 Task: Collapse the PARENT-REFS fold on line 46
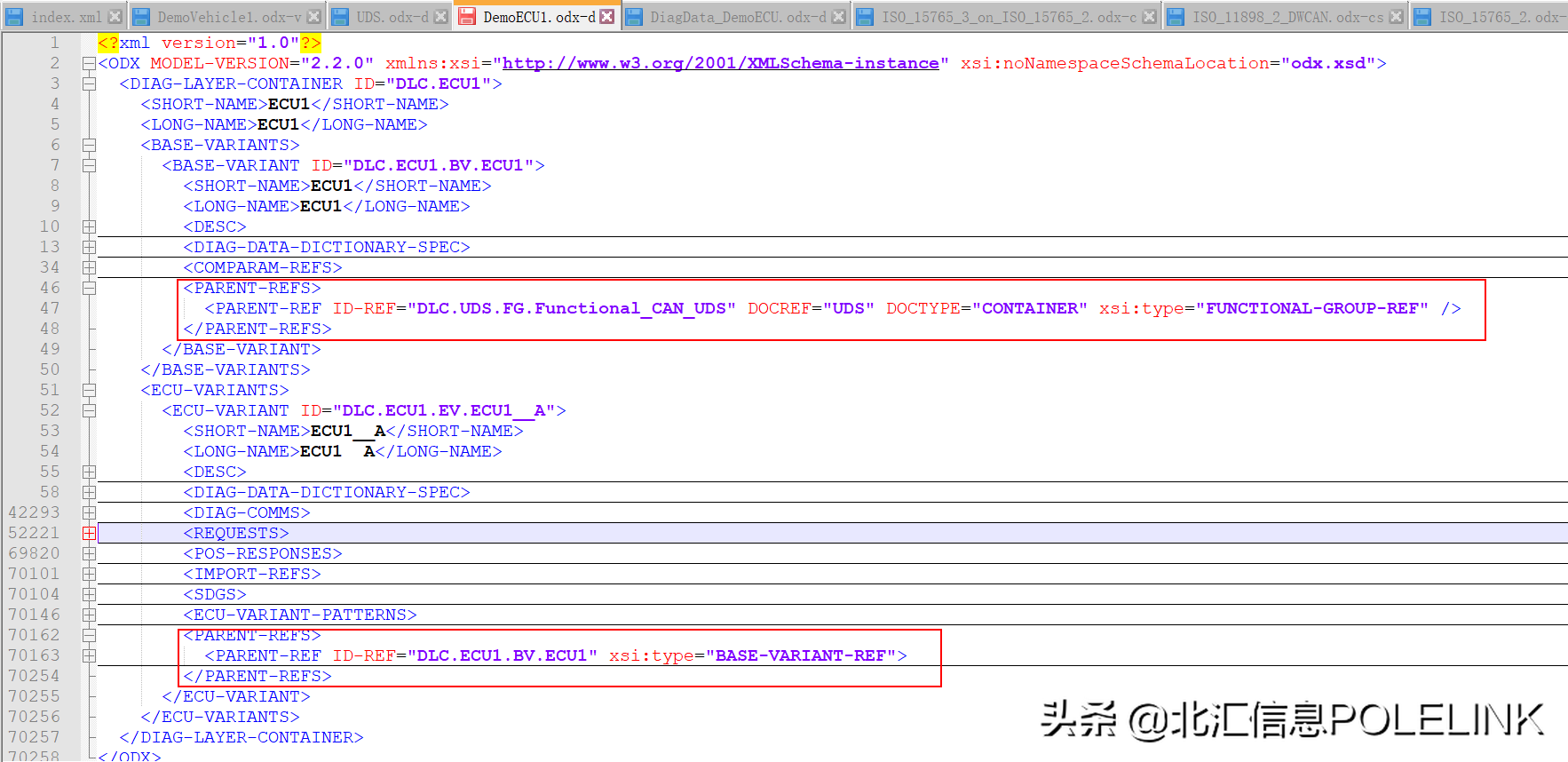(x=89, y=288)
